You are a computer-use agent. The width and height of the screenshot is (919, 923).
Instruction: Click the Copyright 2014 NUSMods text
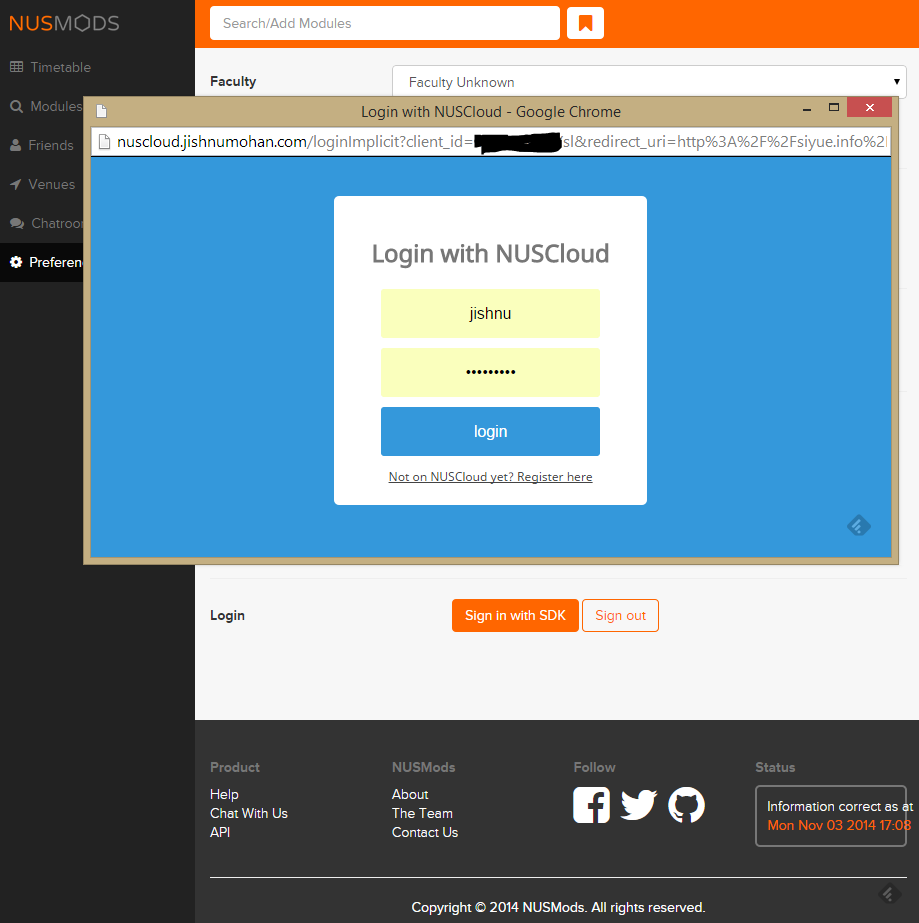(x=558, y=907)
